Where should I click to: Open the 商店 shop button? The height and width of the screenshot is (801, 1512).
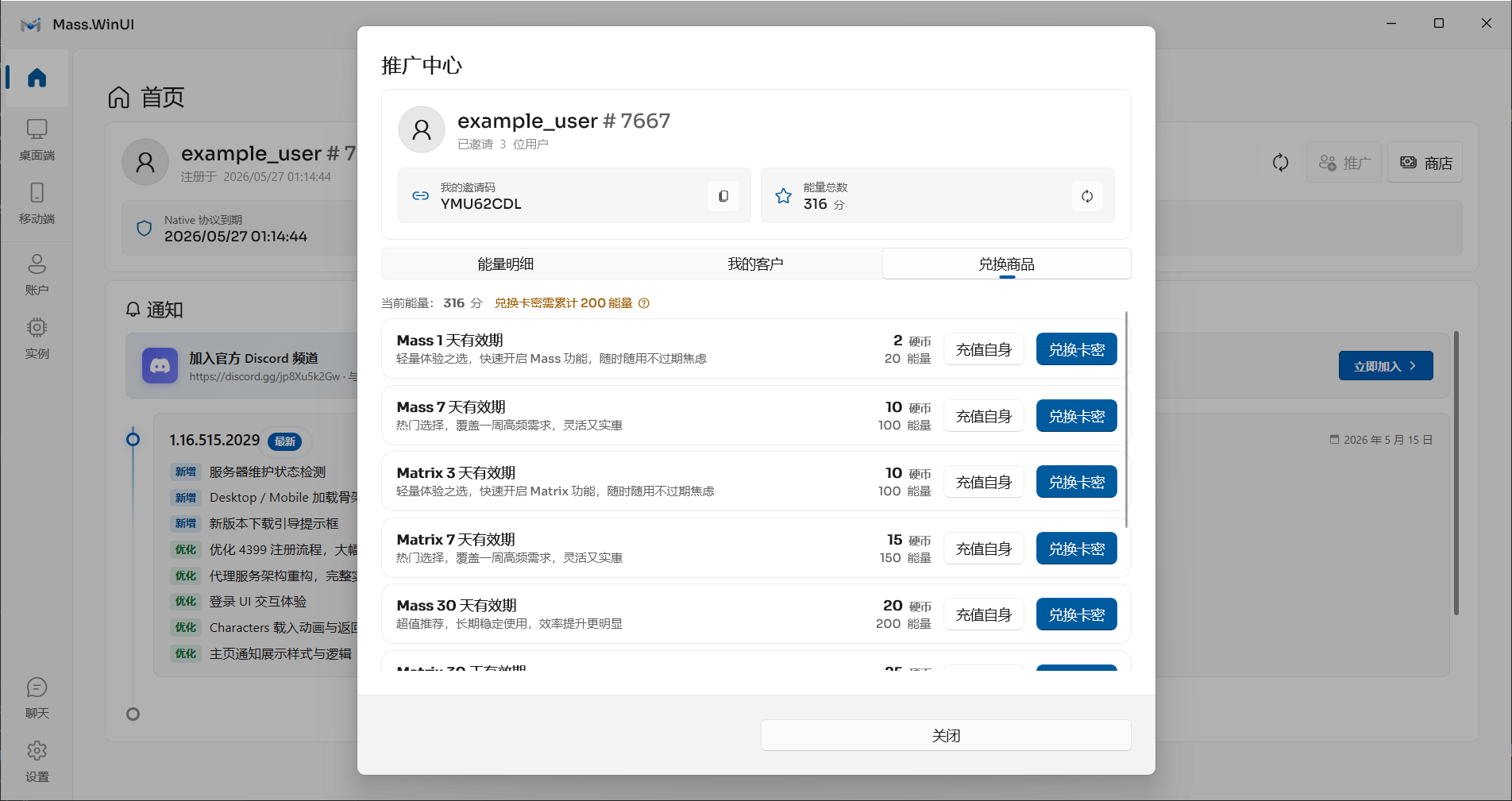pos(1425,163)
